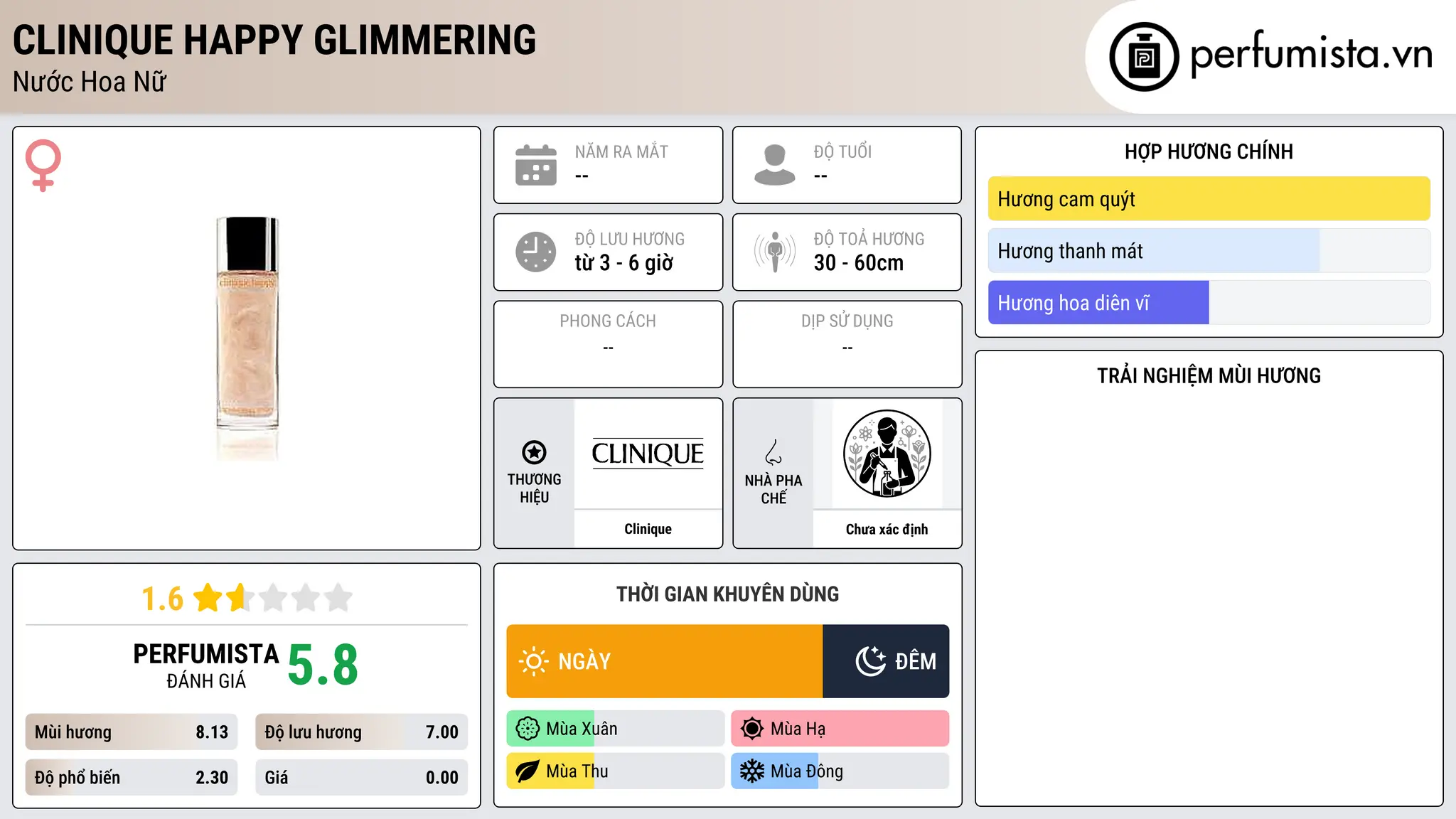Image resolution: width=1456 pixels, height=819 pixels.
Task: Click the Mùa Xuân season label
Action: tap(582, 729)
